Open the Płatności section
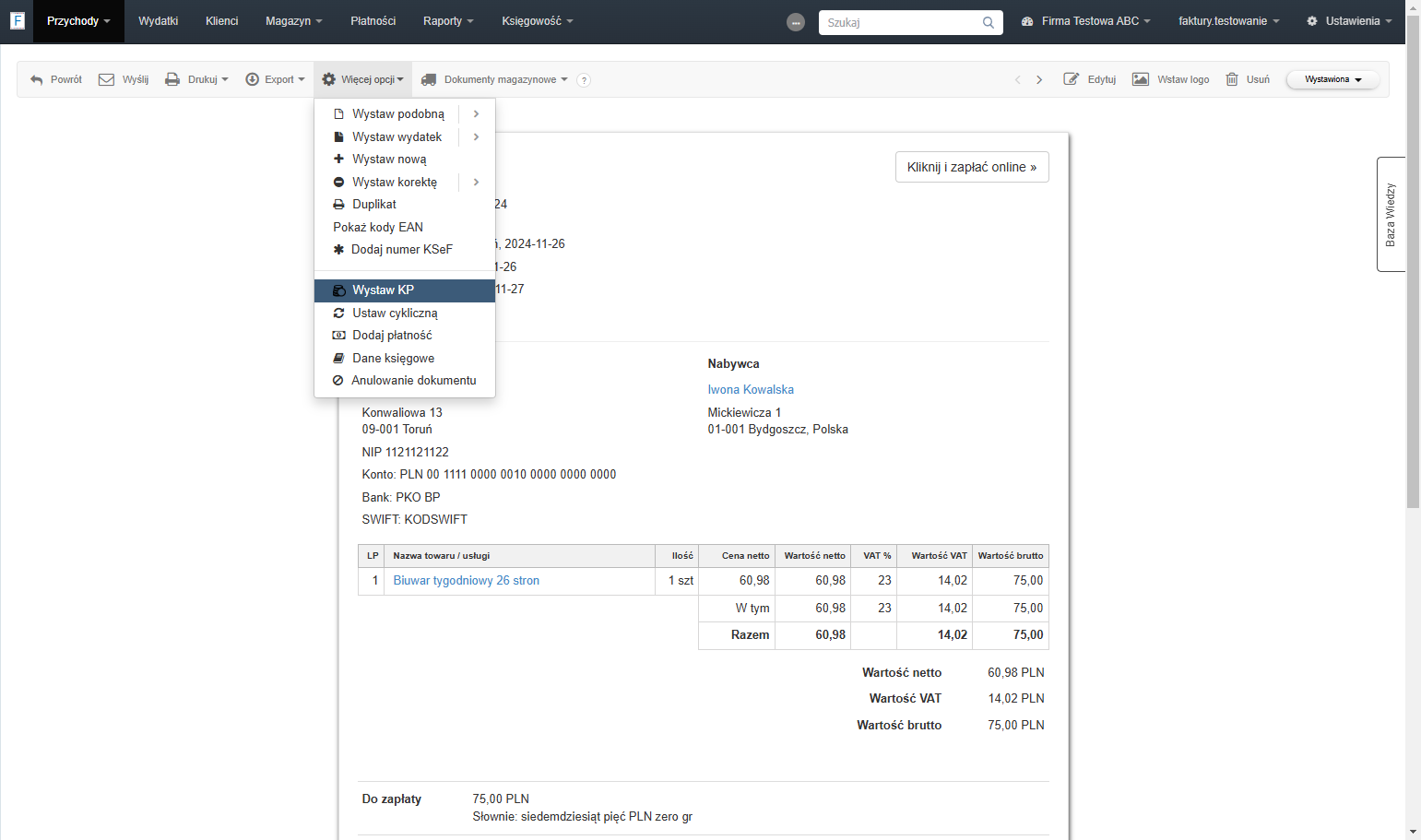 click(373, 21)
